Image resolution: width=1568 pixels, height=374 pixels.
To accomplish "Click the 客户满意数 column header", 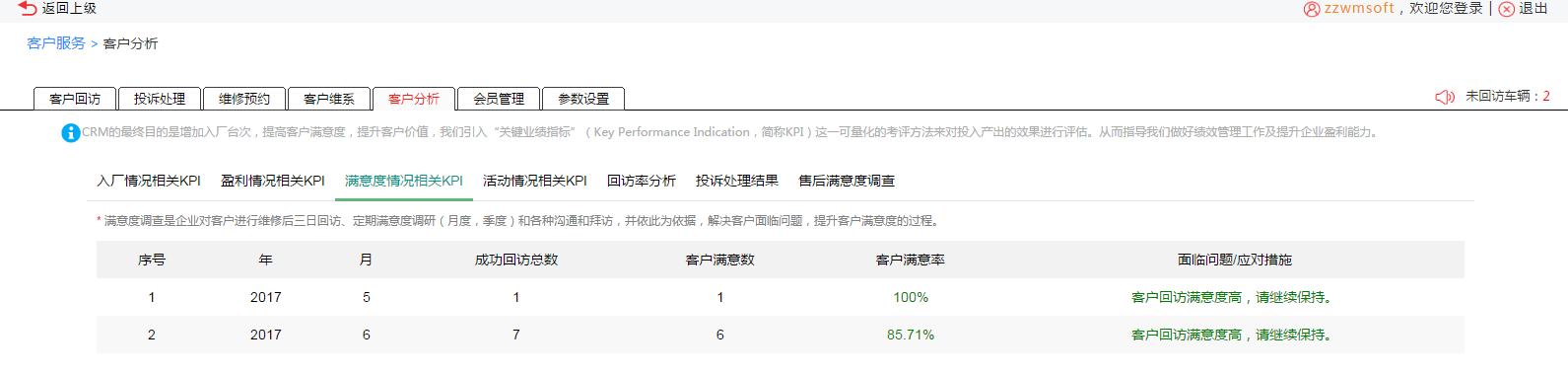I will pyautogui.click(x=720, y=260).
